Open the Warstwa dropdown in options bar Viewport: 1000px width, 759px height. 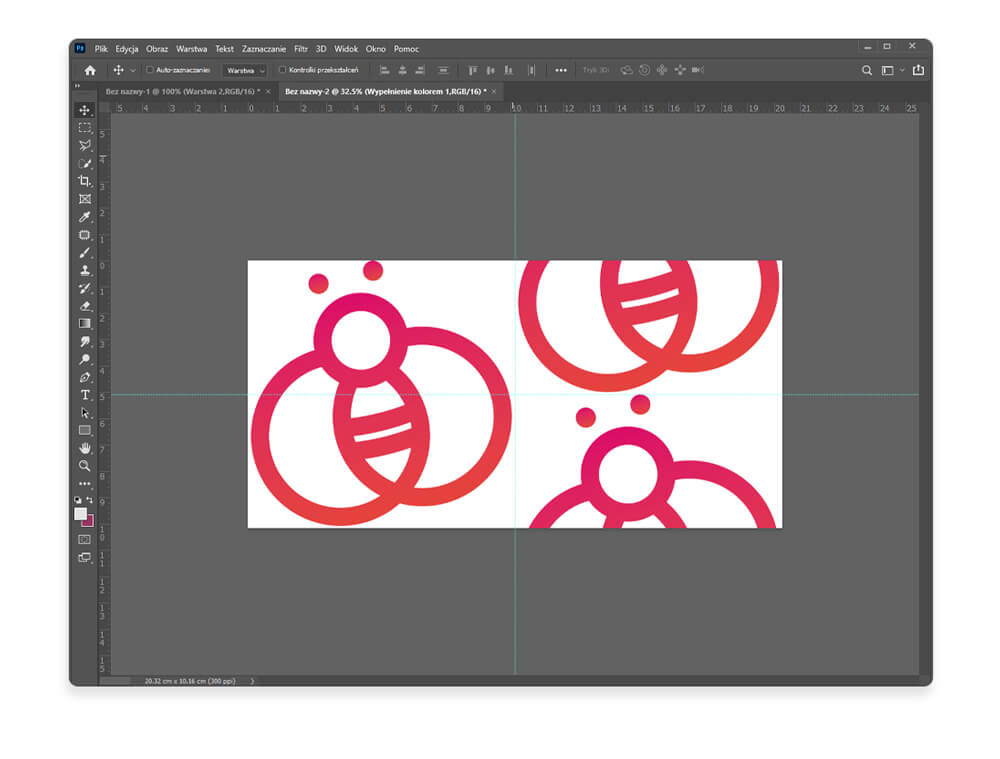coord(245,71)
